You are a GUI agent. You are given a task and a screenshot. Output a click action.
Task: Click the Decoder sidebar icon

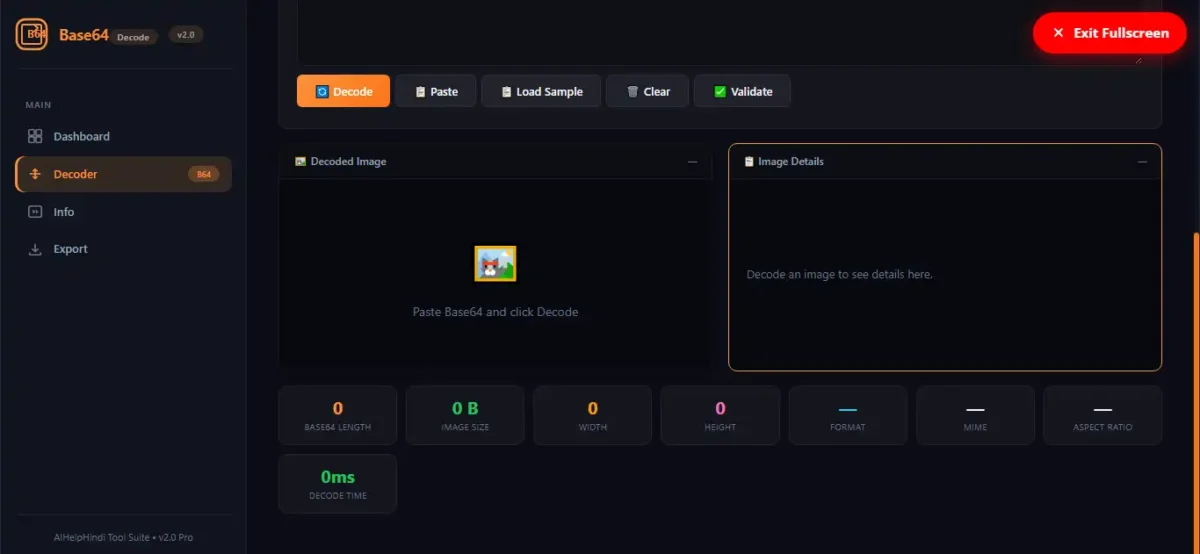tap(35, 174)
